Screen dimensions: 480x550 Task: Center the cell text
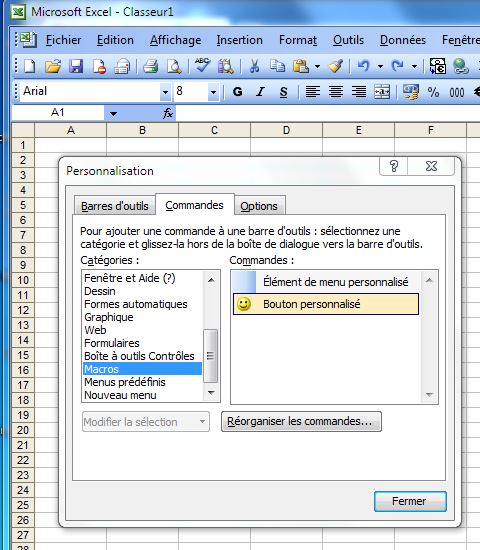(335, 92)
